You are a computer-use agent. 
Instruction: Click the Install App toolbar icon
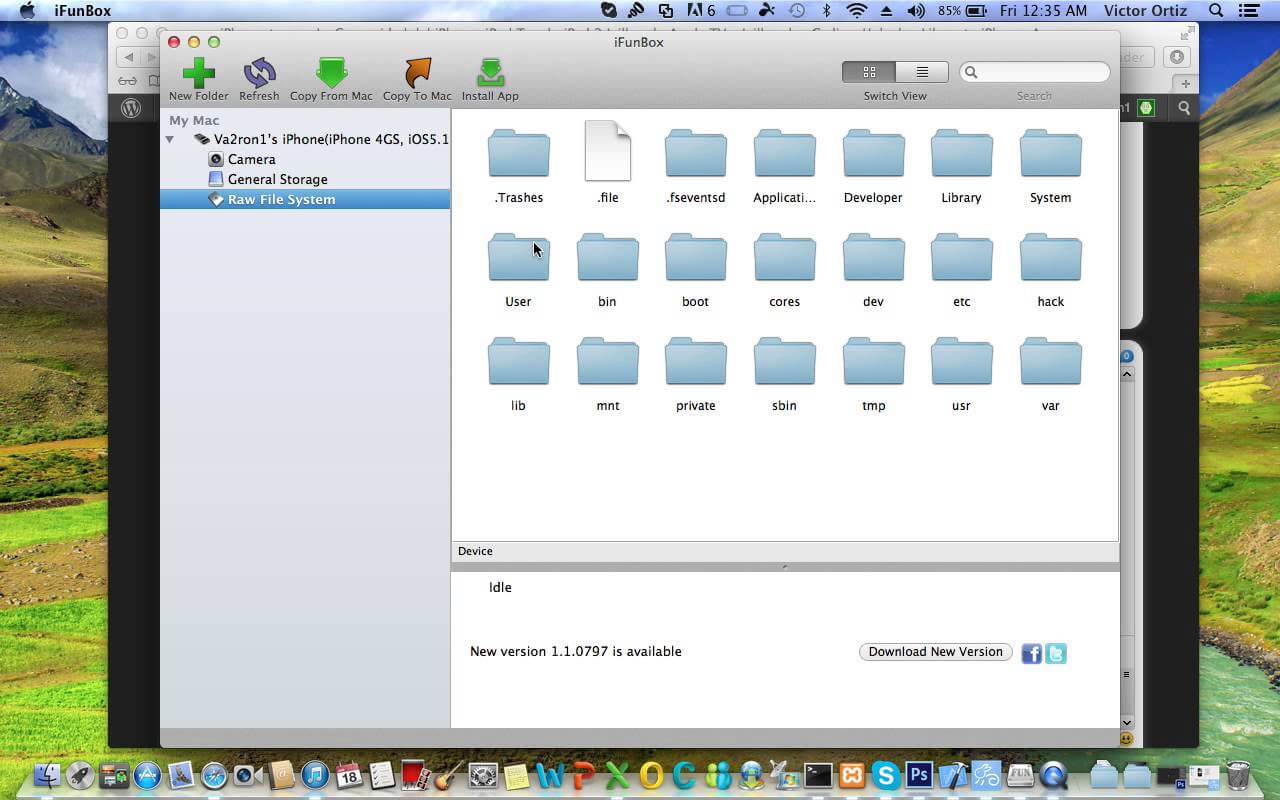[x=490, y=74]
